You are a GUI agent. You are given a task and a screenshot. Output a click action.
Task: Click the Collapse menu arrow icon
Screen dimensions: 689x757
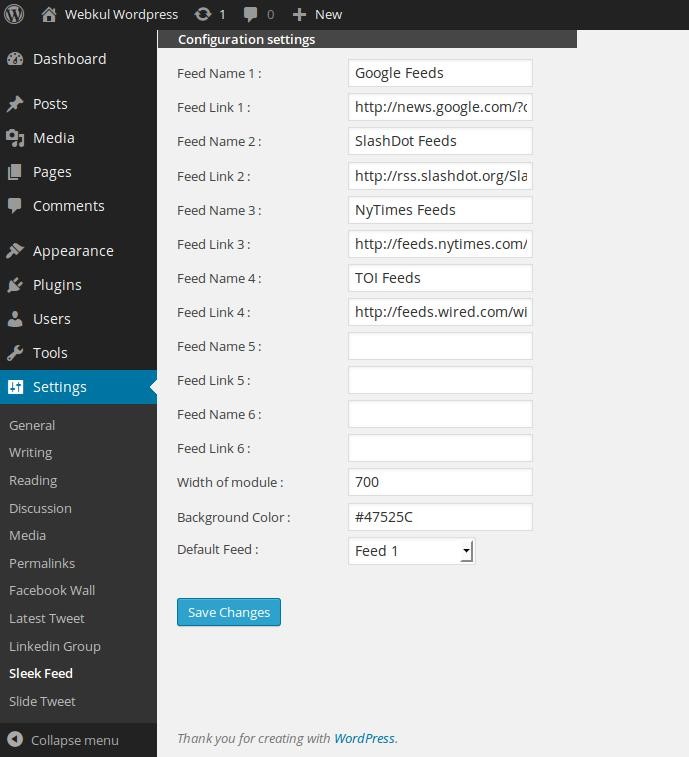[15, 739]
